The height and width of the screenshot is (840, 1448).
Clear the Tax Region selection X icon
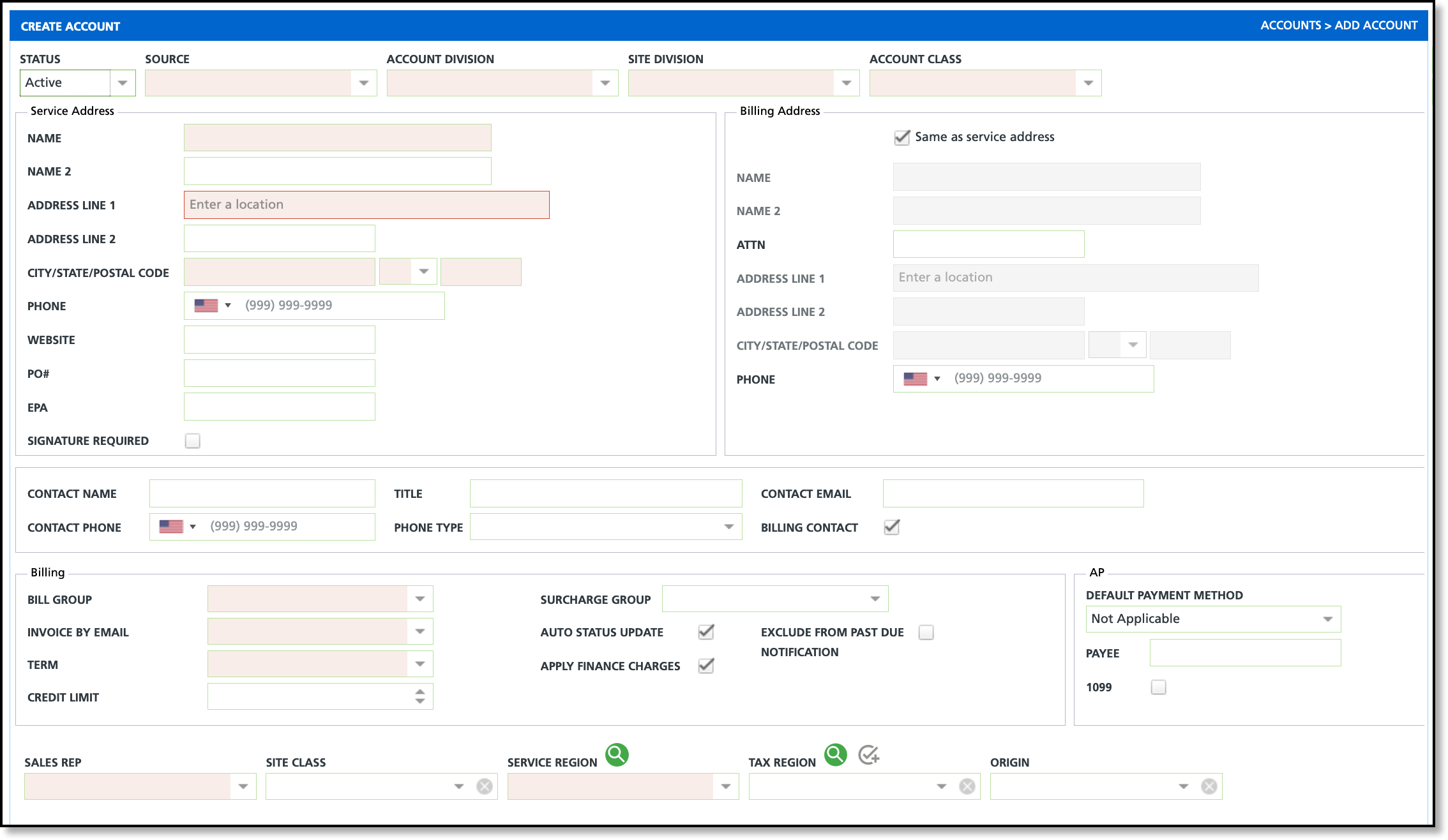(x=967, y=786)
